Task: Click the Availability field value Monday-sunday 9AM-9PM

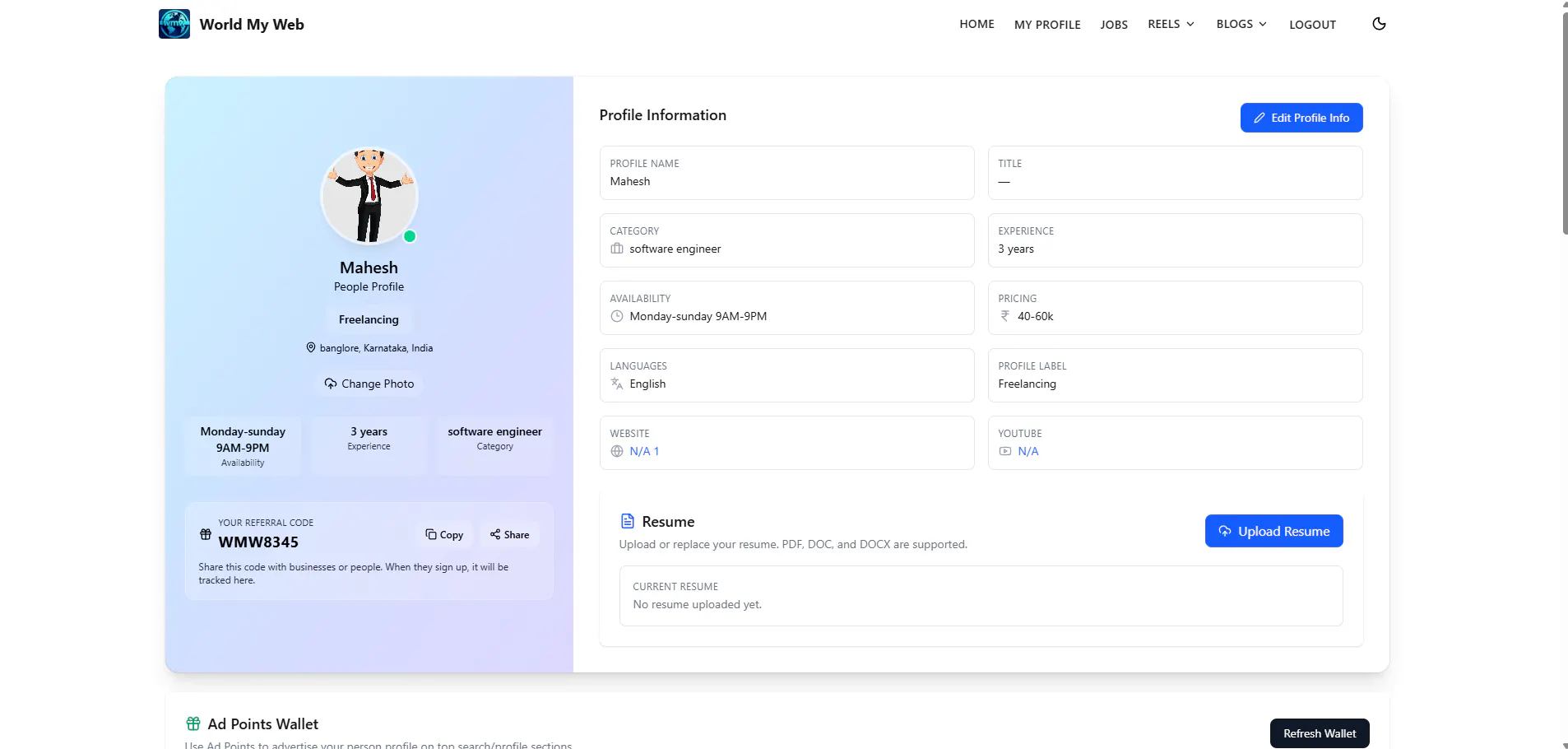Action: click(x=698, y=316)
